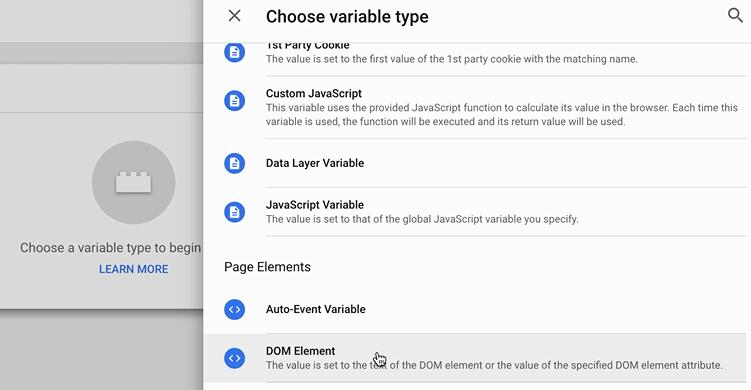Click the gray brick placeholder icon
Screen dimensions: 751x390
133,182
